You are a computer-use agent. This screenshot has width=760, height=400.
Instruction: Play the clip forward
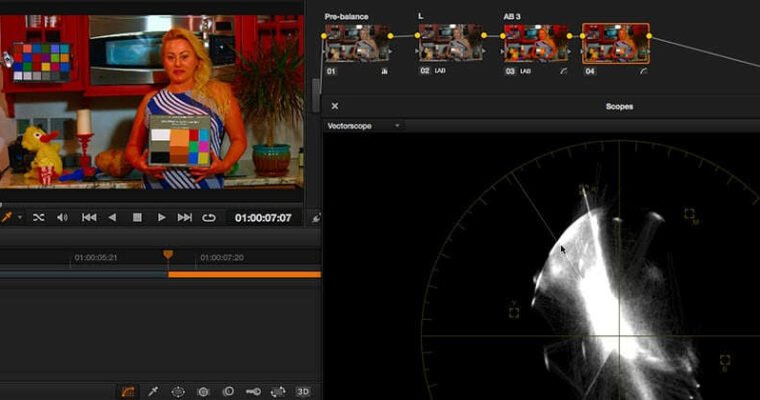coord(161,218)
